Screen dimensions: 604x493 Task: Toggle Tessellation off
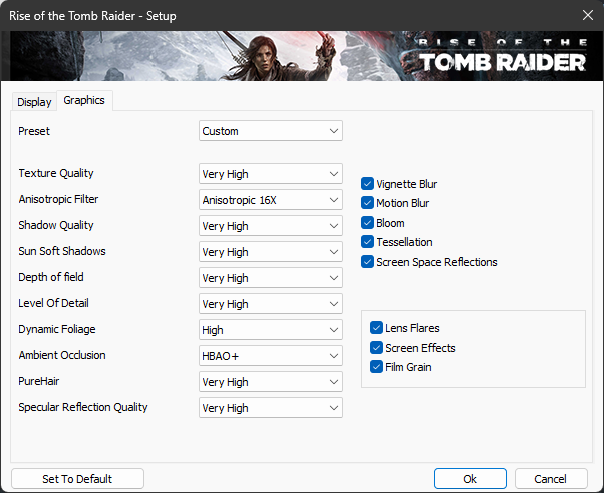tap(367, 242)
